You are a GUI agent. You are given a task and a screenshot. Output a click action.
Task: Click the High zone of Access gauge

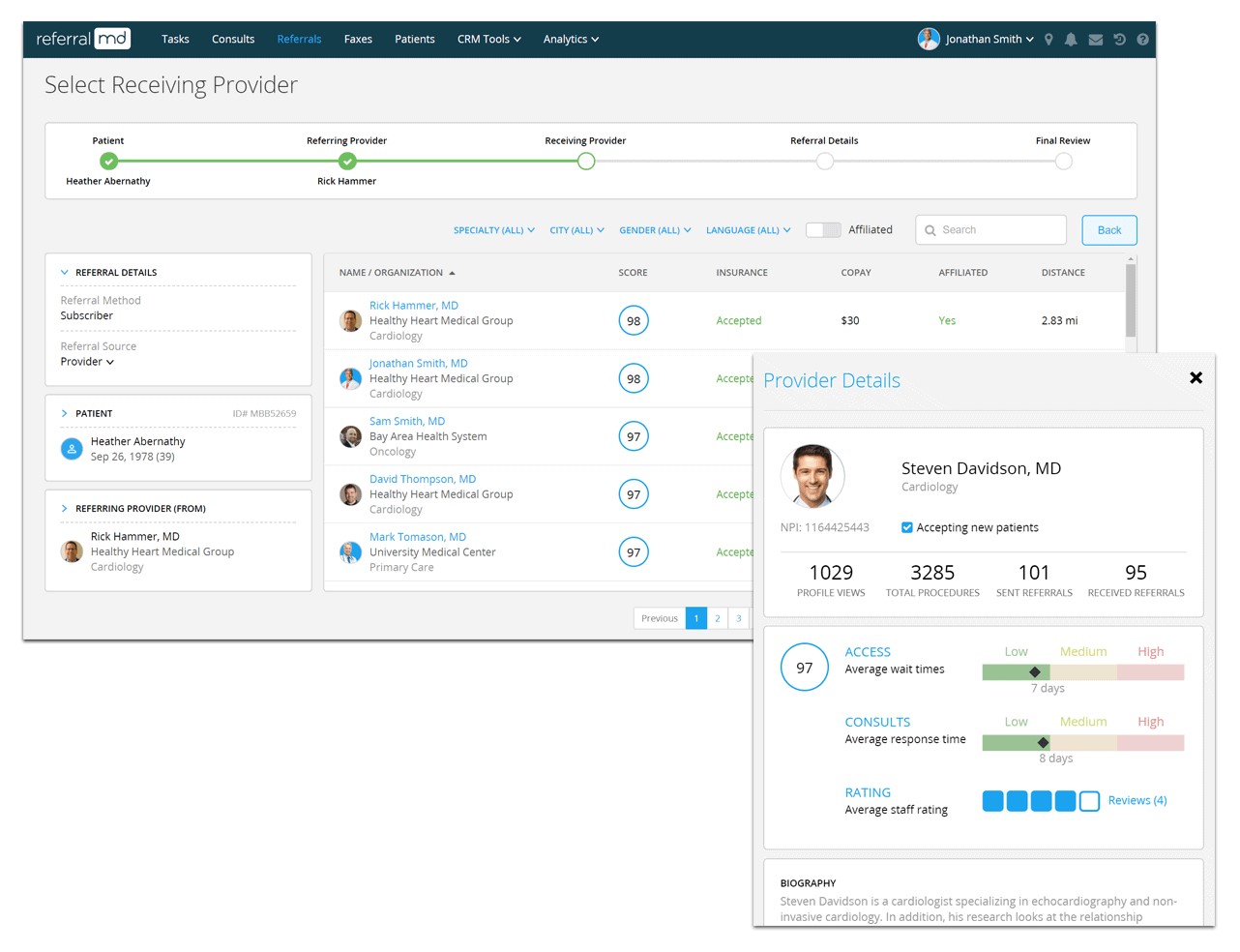[1151, 672]
